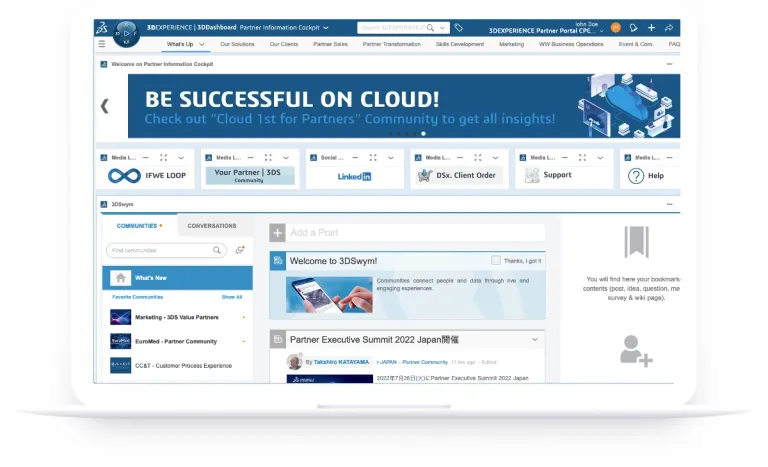Minimize the Welcome on Partner Information Cockpit widget
The width and height of the screenshot is (768, 467).
click(x=670, y=64)
